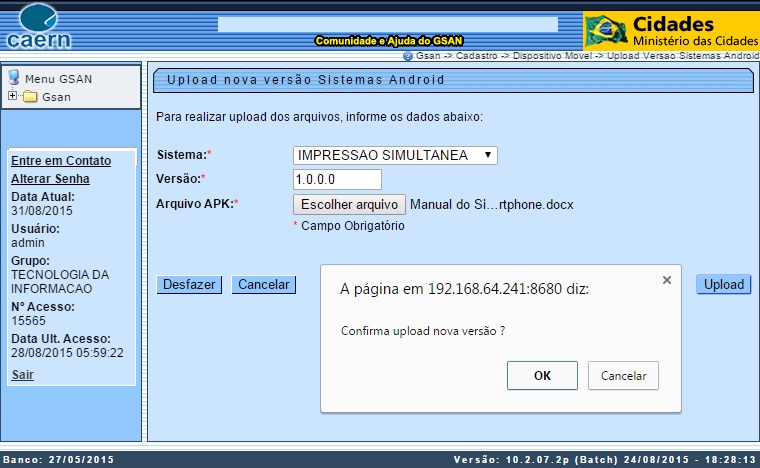Click into the Versão text field
This screenshot has width=760, height=468.
click(x=337, y=179)
